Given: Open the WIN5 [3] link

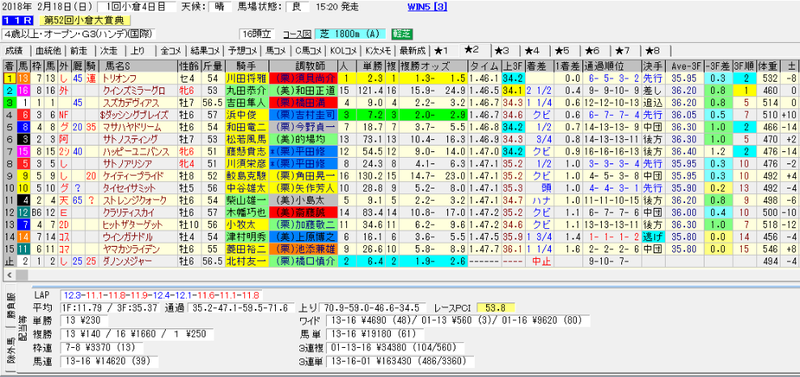Looking at the screenshot, I should (427, 7).
